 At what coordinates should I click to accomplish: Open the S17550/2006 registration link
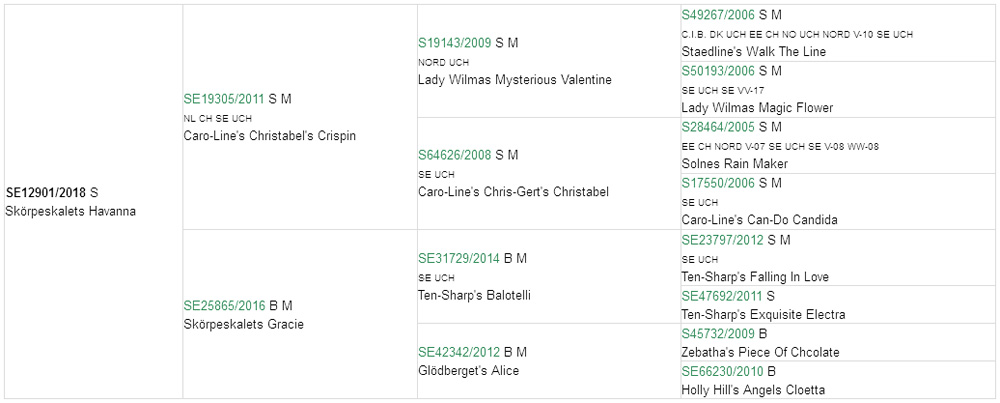click(718, 183)
